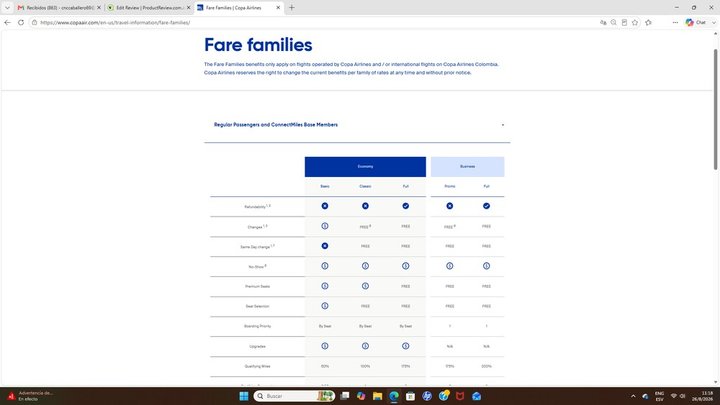Screen dimensions: 720x405
Task: Click the No-Show fee icon under Business Full
Action: point(486,266)
